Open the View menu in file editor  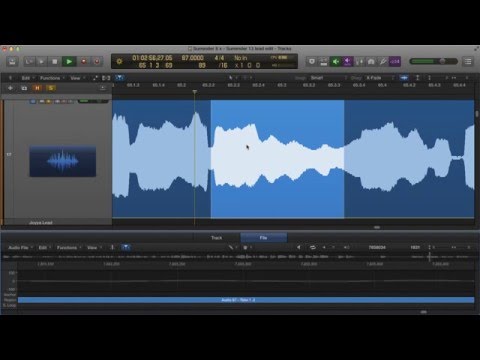coord(93,248)
